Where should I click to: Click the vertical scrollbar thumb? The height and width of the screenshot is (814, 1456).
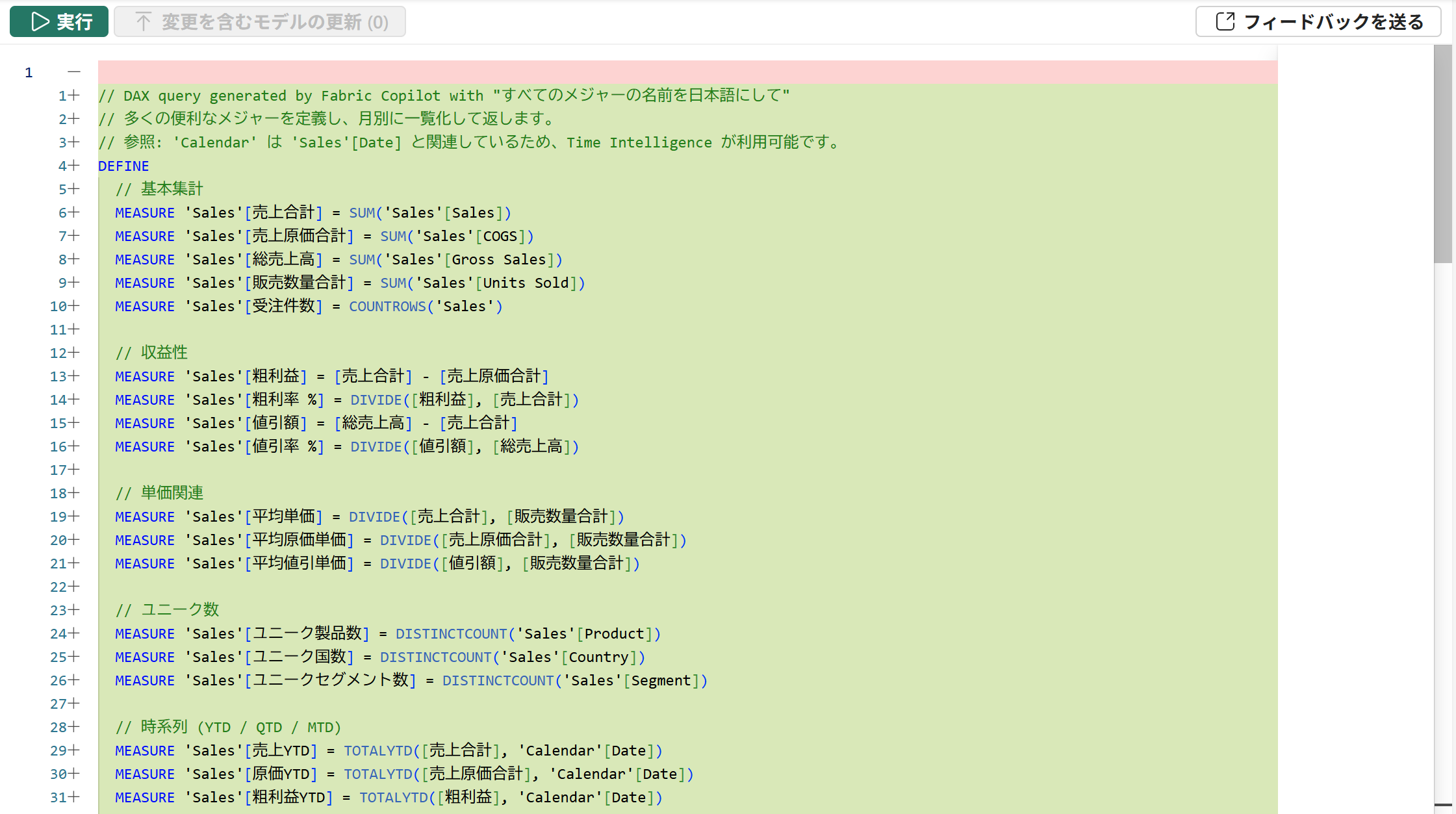pyautogui.click(x=1442, y=154)
